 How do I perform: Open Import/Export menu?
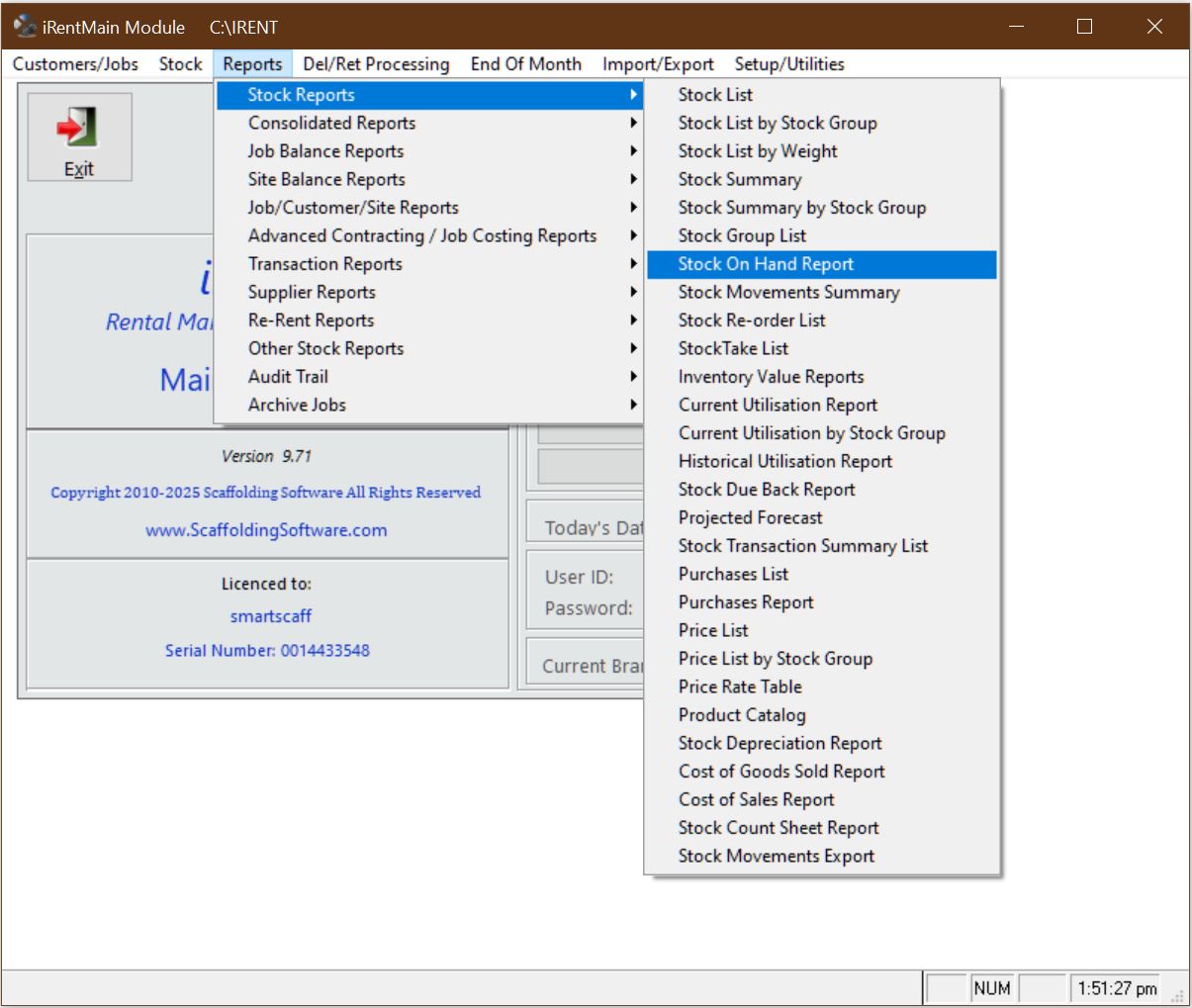tap(657, 64)
